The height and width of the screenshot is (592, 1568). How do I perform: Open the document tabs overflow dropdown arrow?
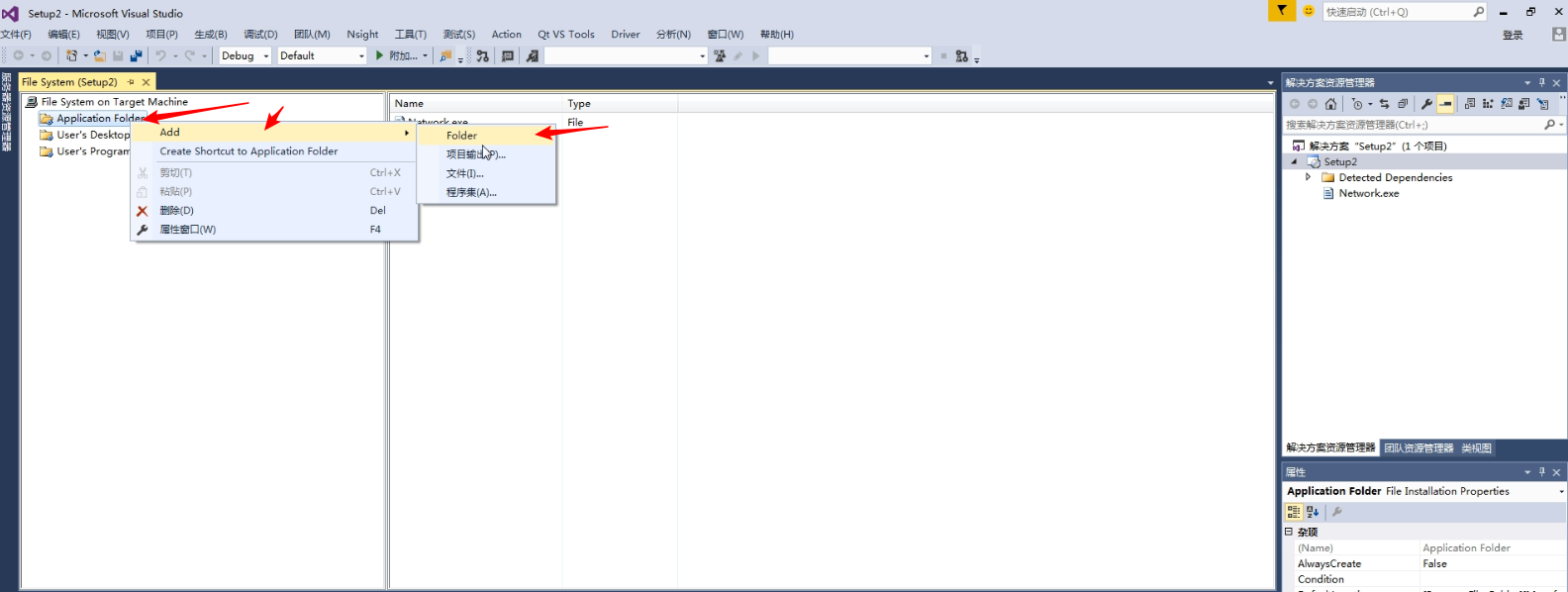tap(1270, 83)
